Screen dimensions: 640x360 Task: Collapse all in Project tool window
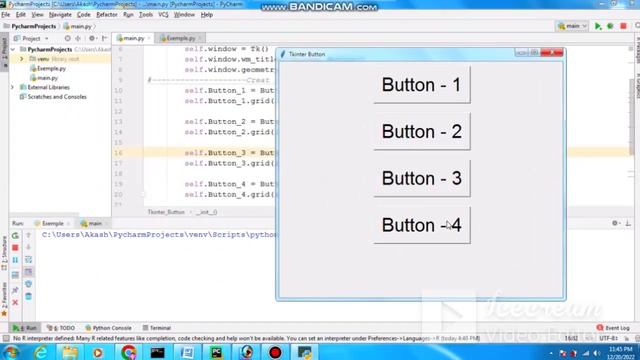(x=78, y=38)
